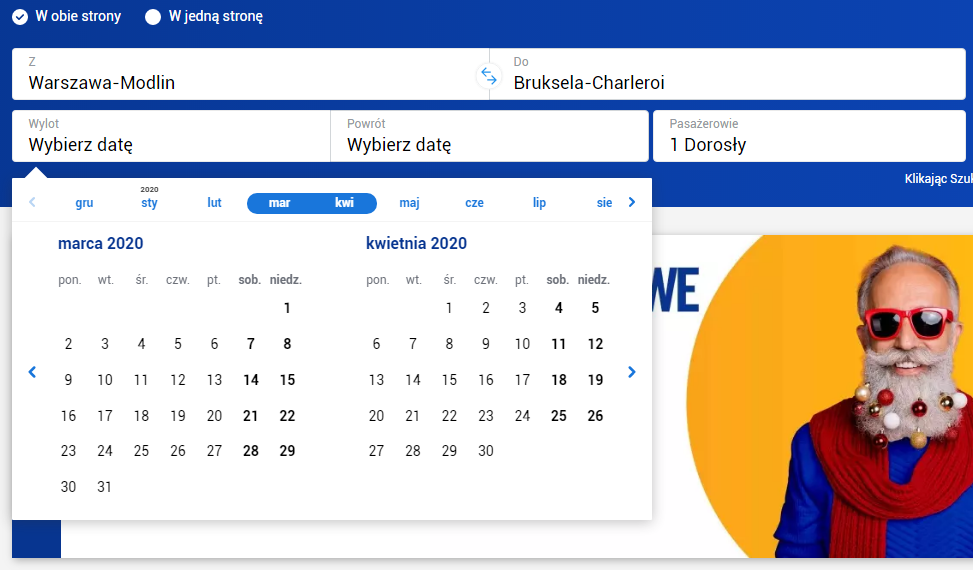Show later months in month strip
This screenshot has height=570, width=973.
(x=632, y=202)
